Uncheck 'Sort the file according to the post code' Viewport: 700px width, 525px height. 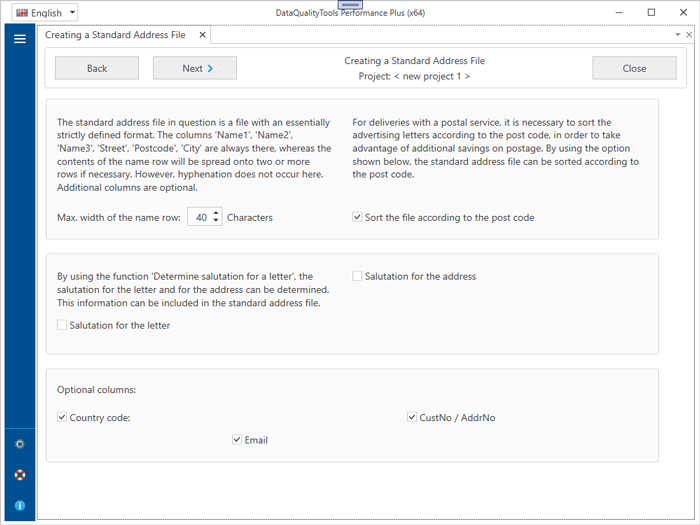pos(357,217)
